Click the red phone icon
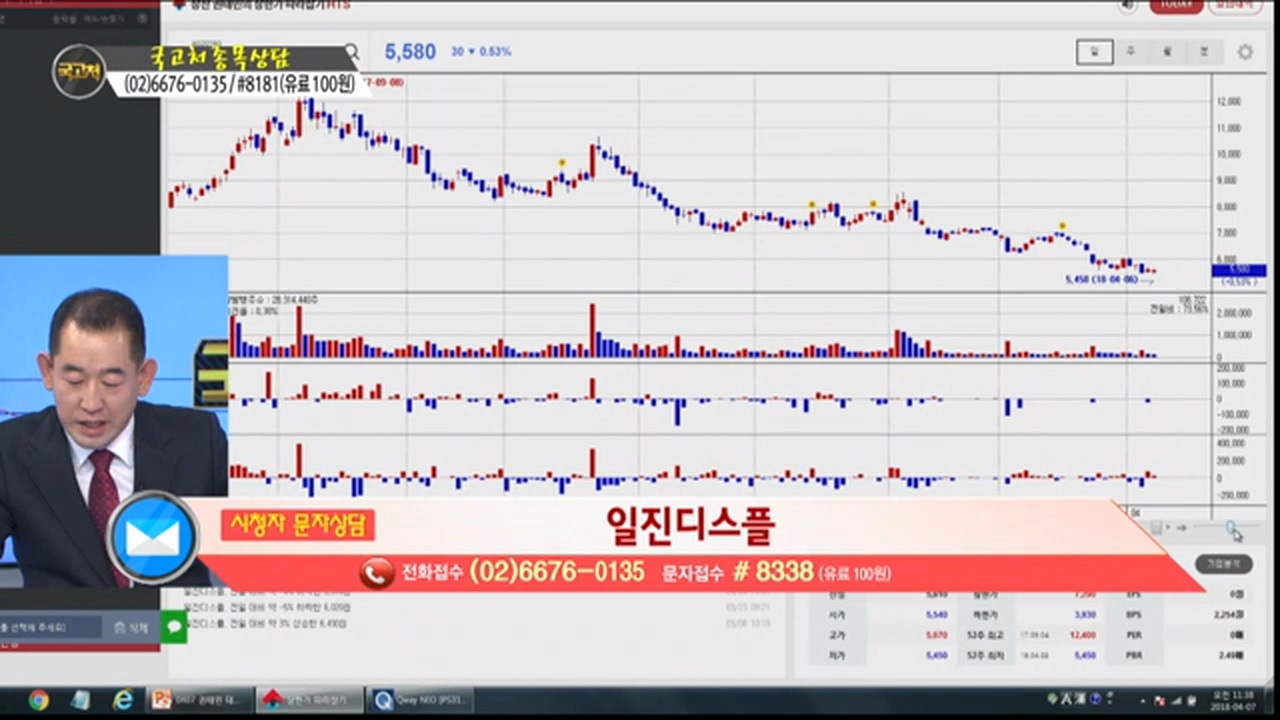1280x720 pixels. (377, 573)
